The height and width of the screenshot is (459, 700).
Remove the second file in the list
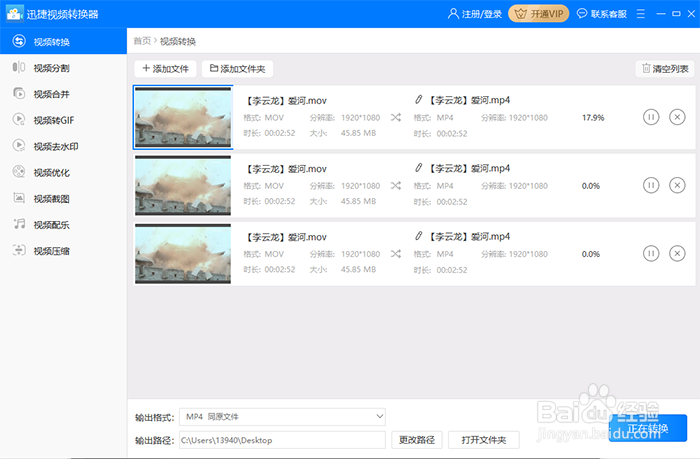(x=677, y=185)
